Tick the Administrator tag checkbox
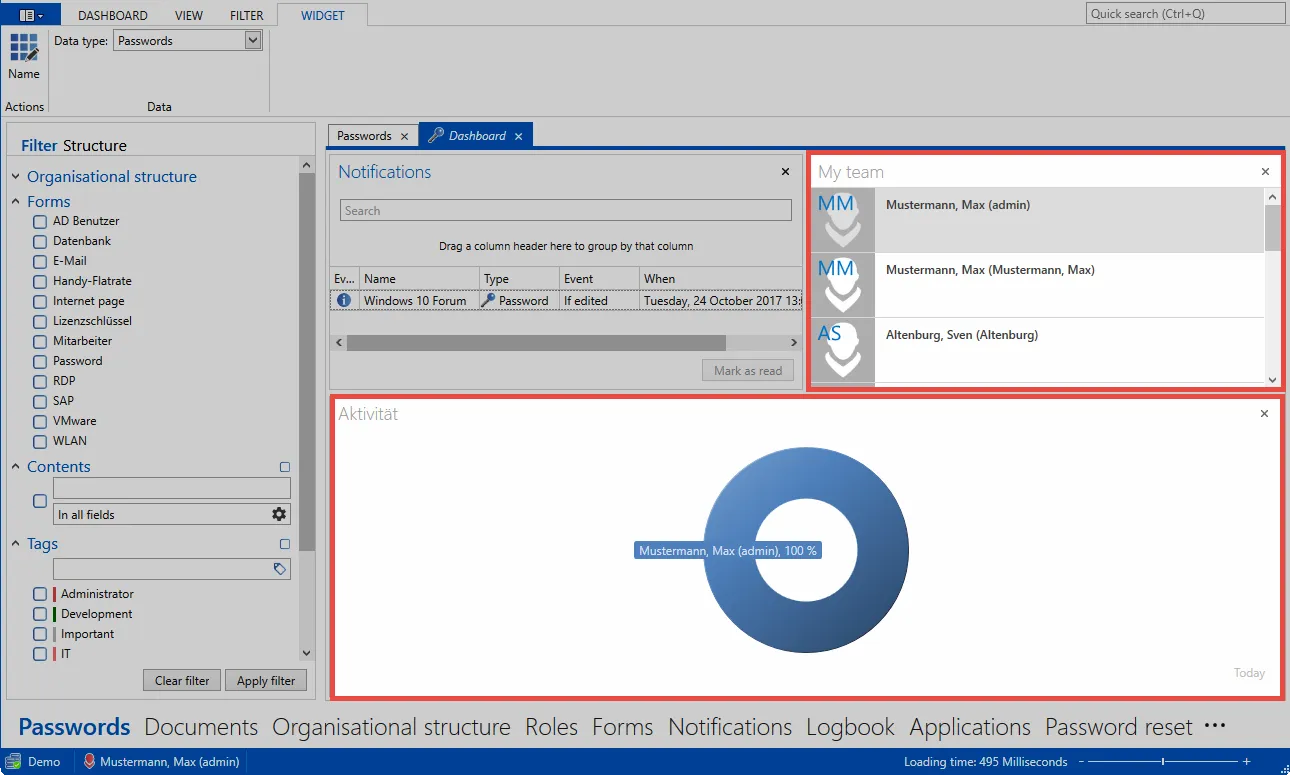Viewport: 1290px width, 775px height. point(40,594)
